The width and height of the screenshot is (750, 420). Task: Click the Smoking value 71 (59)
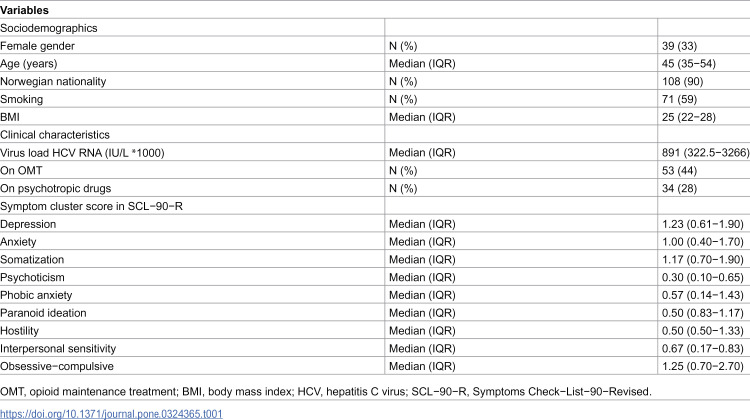679,99
